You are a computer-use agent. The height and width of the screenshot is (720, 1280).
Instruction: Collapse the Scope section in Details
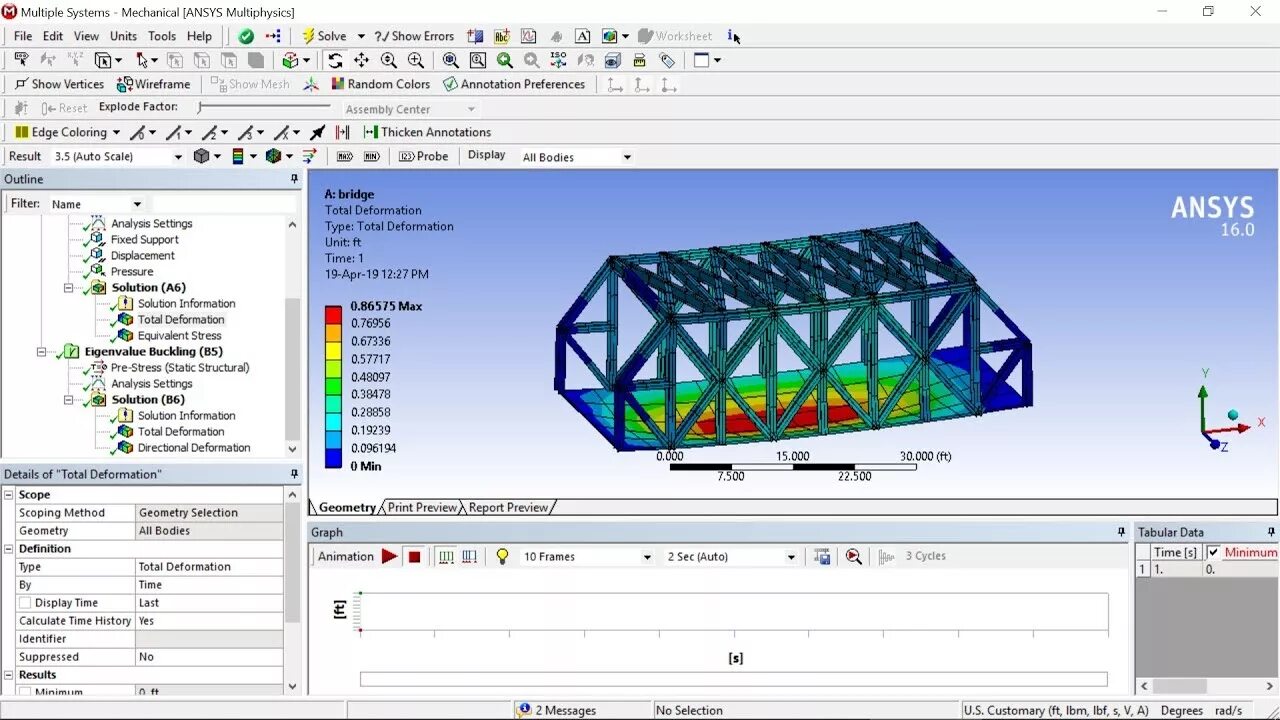pyautogui.click(x=8, y=495)
